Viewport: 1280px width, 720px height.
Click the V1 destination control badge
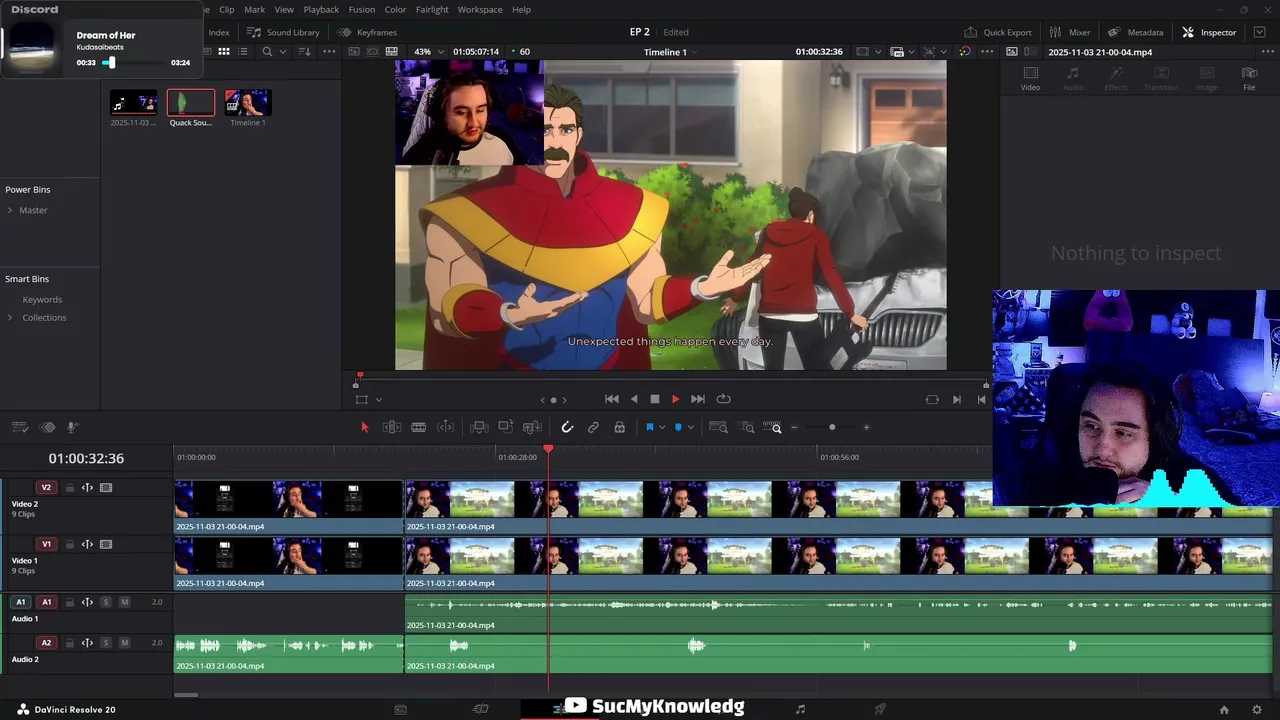[46, 545]
